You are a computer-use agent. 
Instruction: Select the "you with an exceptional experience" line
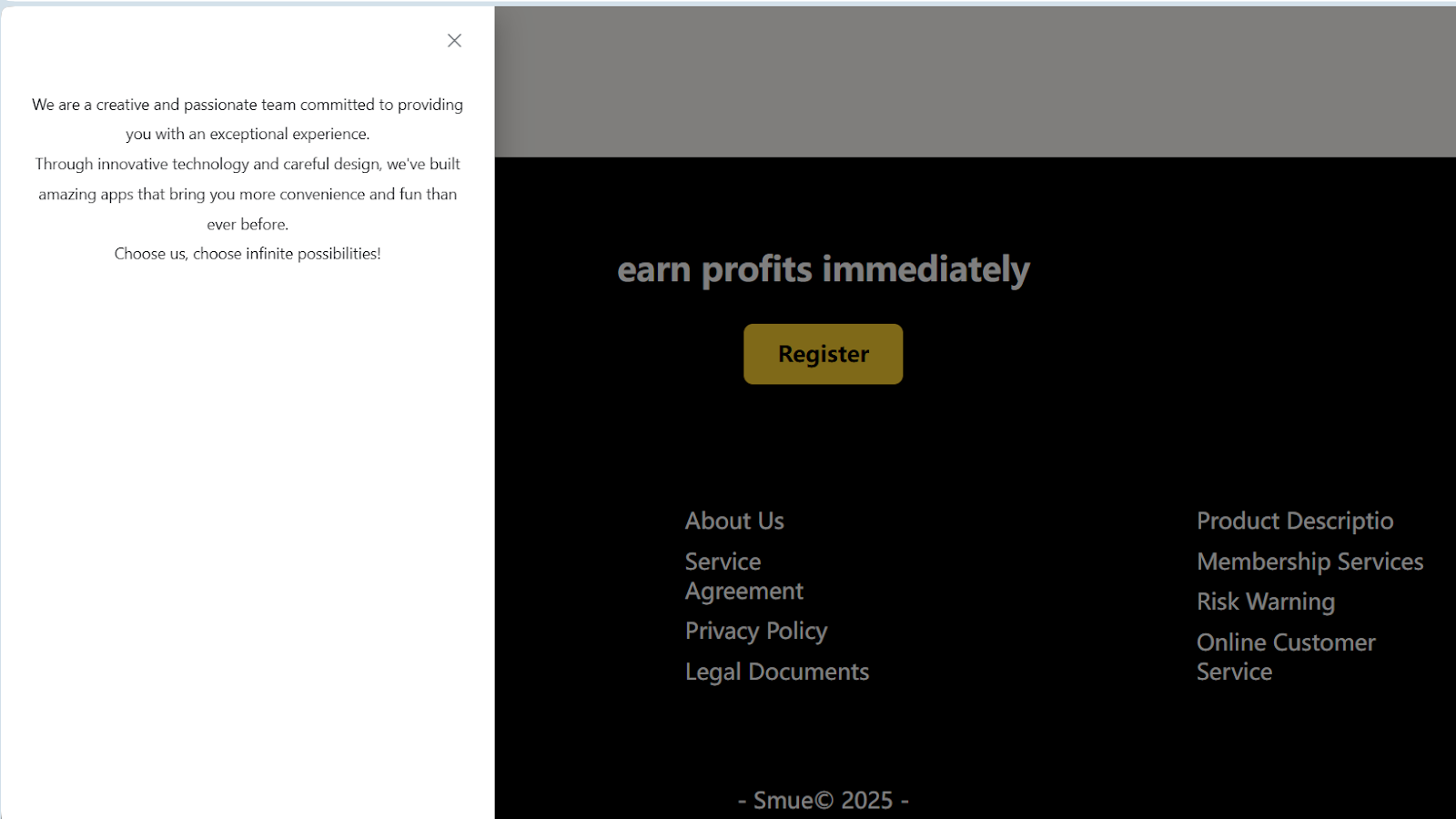click(248, 134)
